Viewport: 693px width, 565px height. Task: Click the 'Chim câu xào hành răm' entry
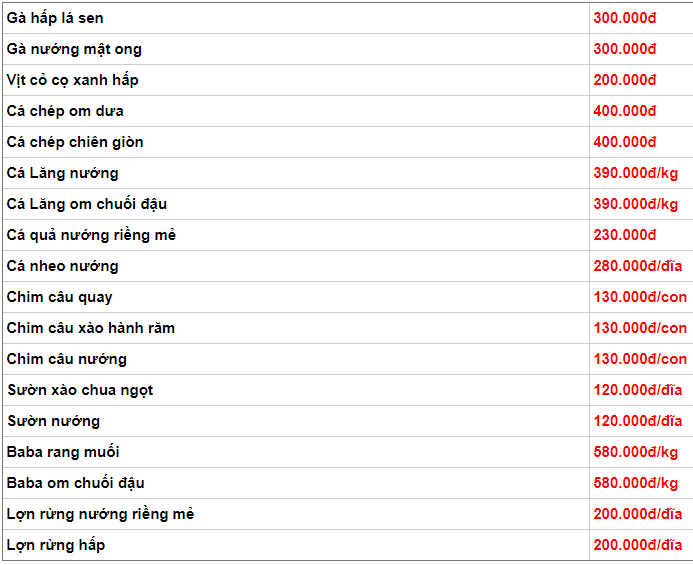(91, 328)
